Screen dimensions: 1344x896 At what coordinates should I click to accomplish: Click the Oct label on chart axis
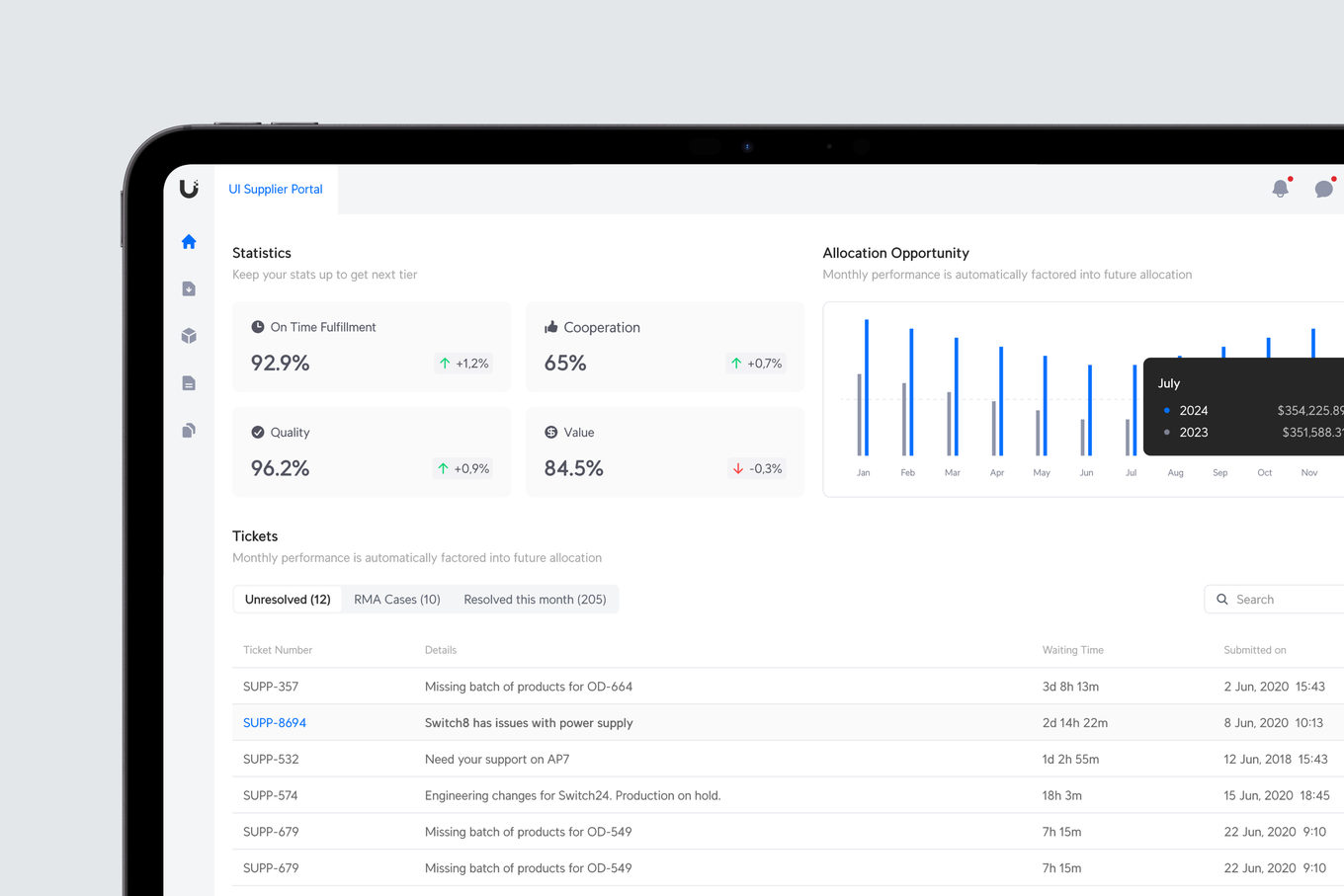1265,473
